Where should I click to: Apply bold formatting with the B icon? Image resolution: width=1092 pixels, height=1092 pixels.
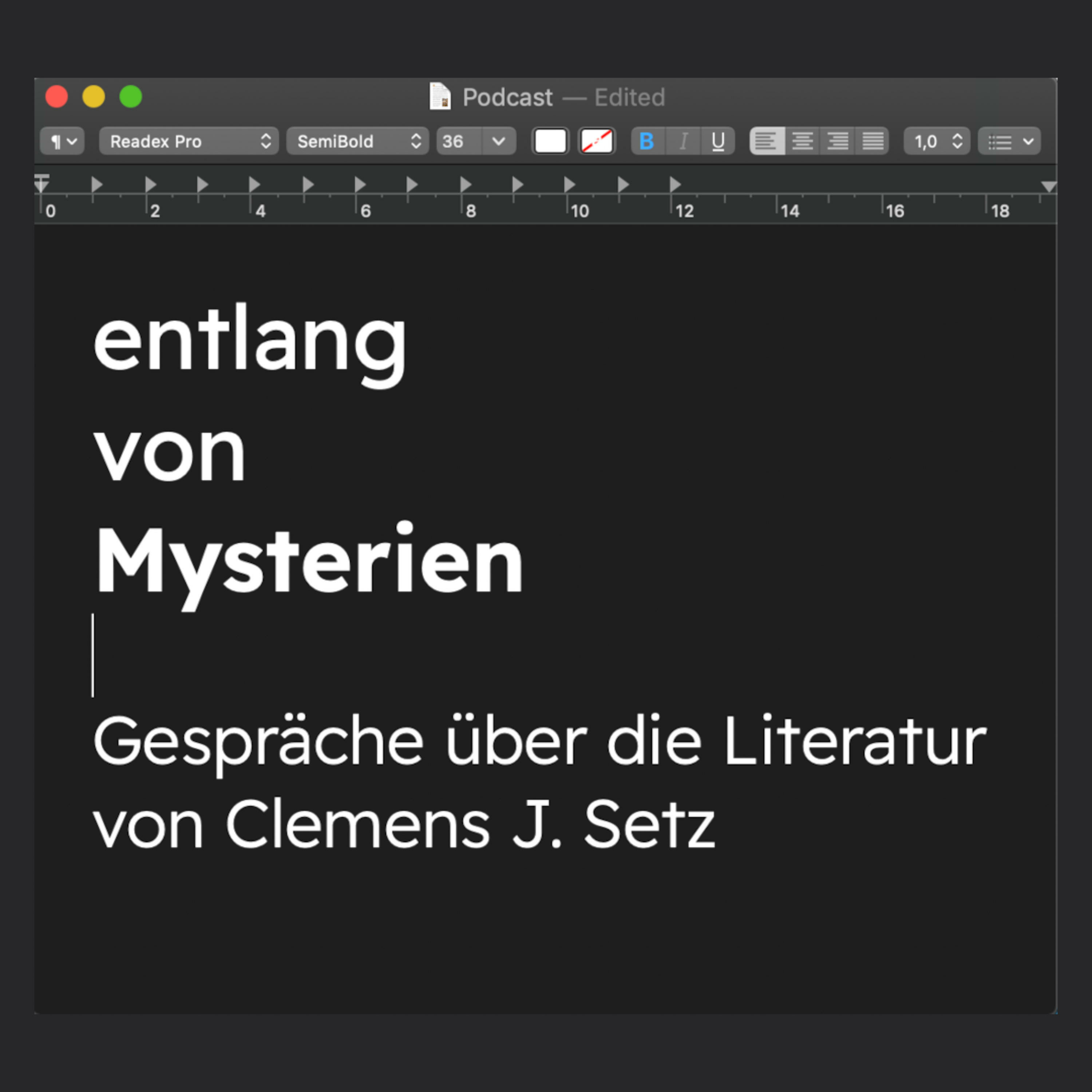[648, 141]
